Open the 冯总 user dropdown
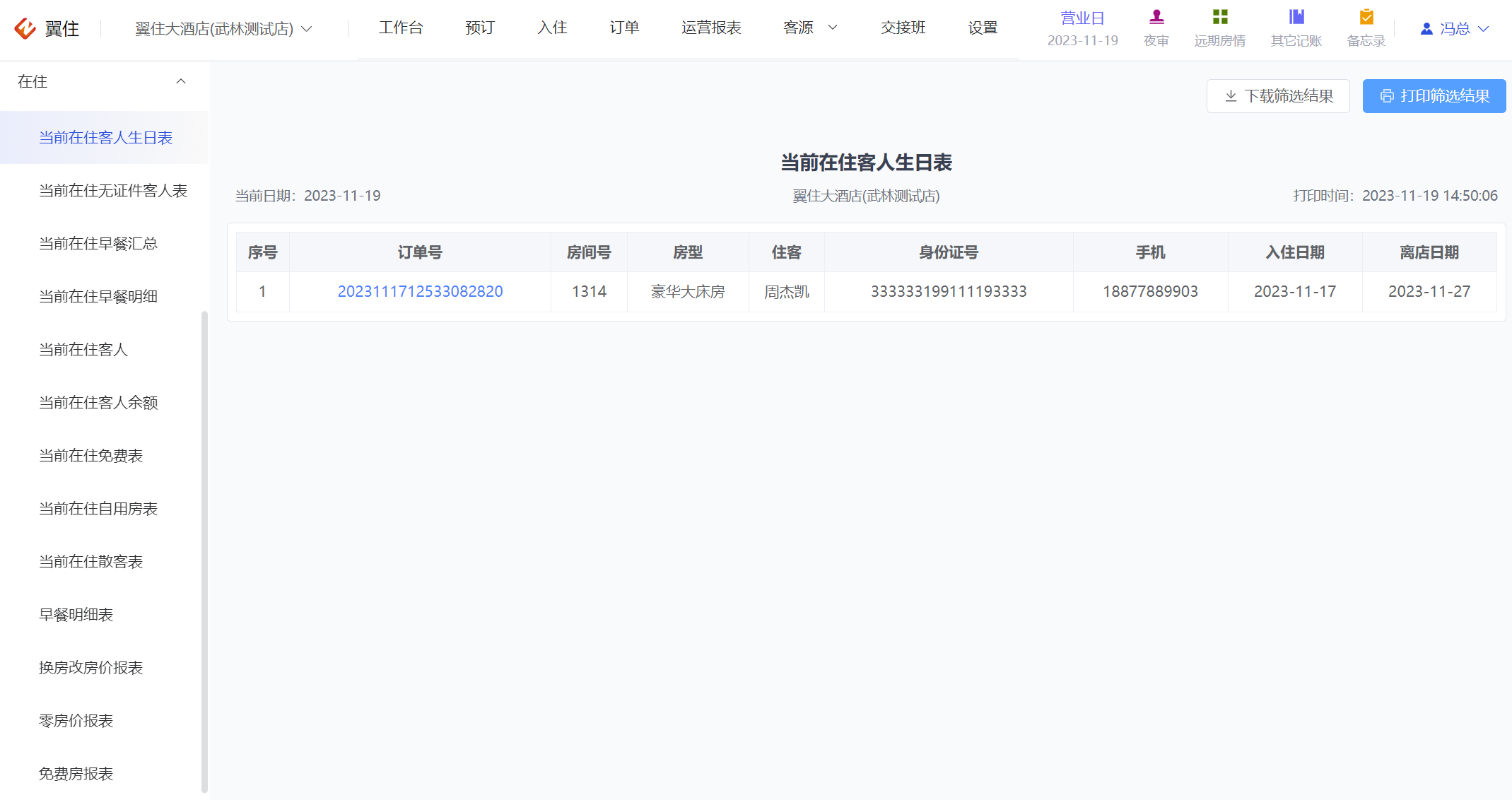Screen dimensions: 1512x800 tap(1455, 29)
